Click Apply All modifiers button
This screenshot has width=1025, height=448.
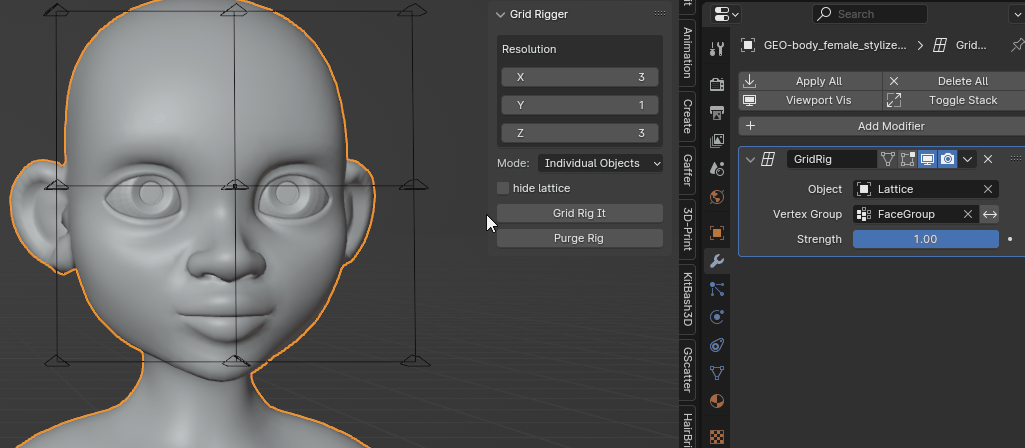811,81
